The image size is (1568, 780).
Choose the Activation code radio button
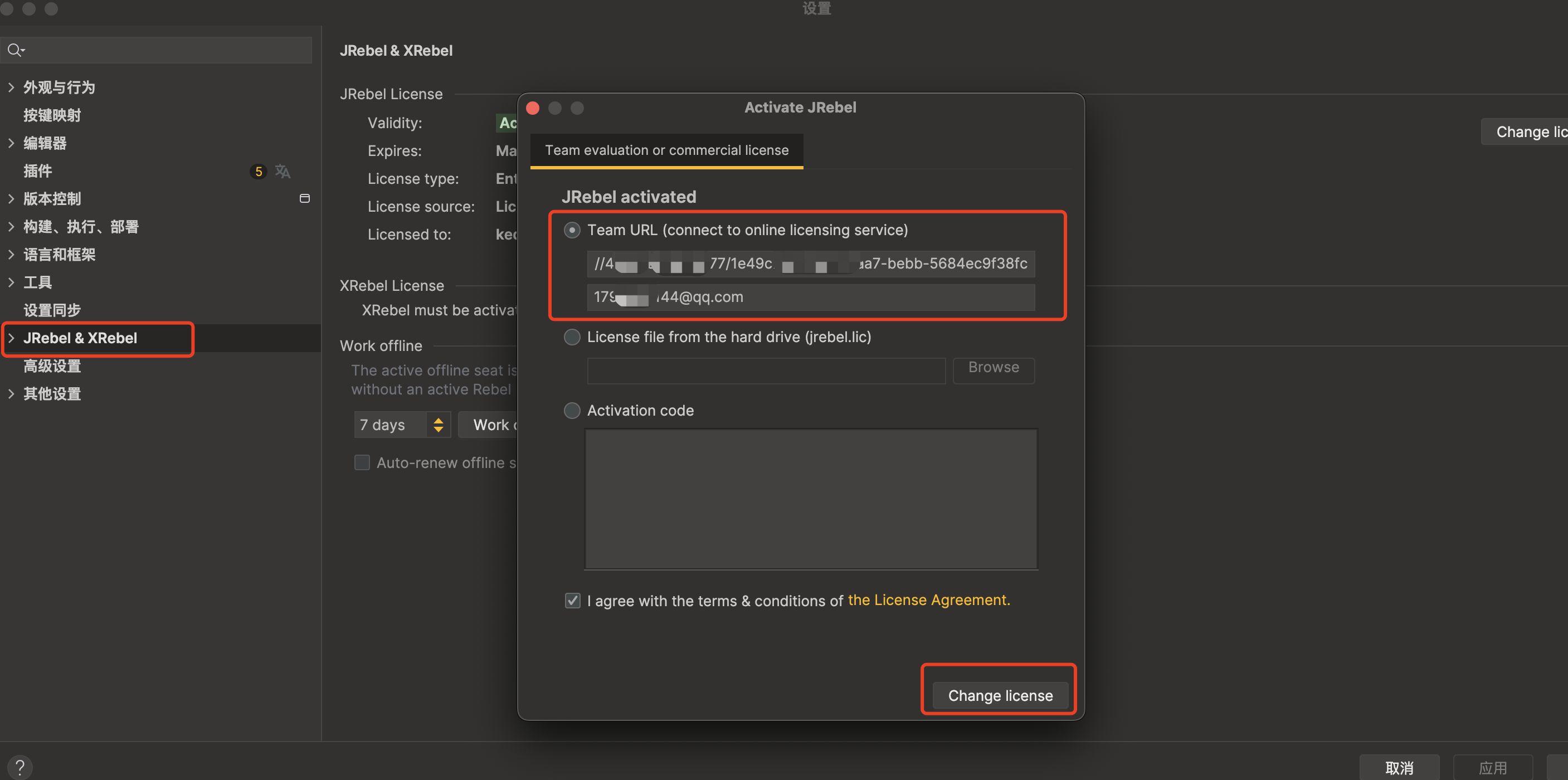(572, 411)
